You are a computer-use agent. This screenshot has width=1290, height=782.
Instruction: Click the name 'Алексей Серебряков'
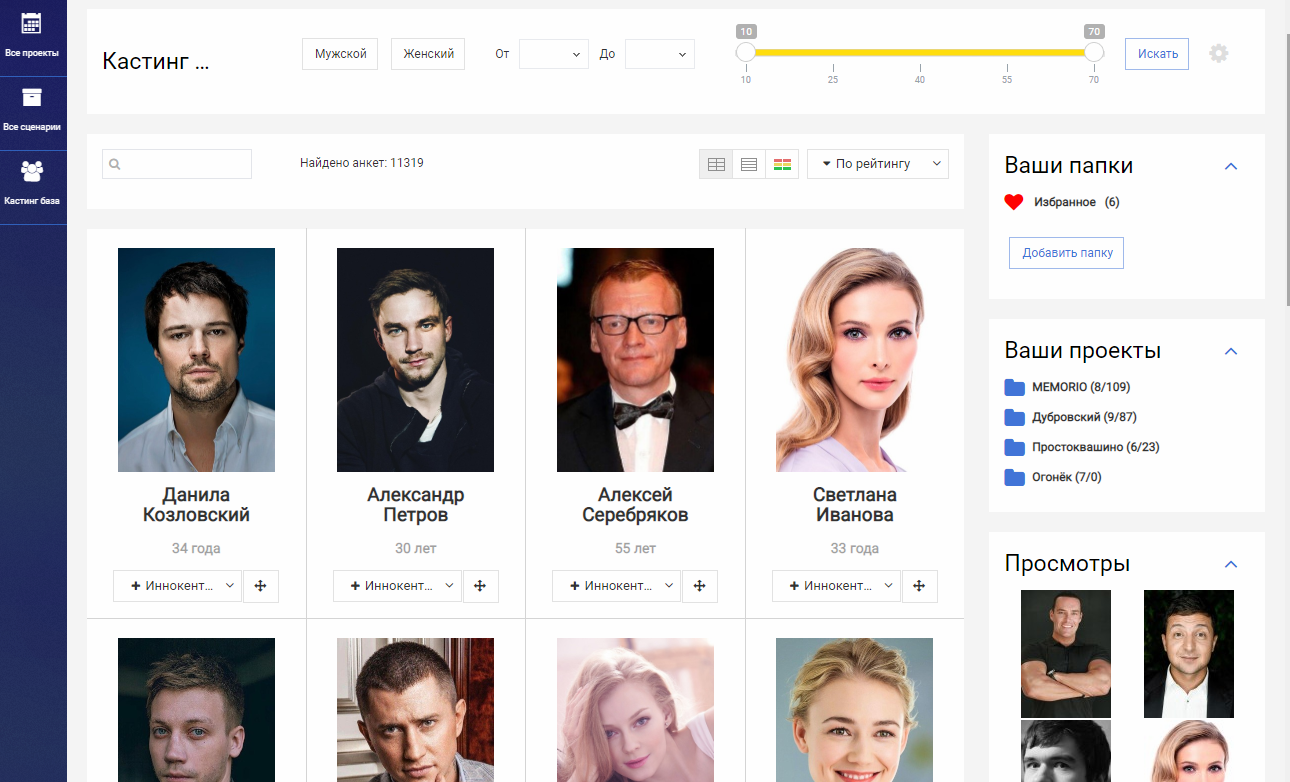(635, 505)
